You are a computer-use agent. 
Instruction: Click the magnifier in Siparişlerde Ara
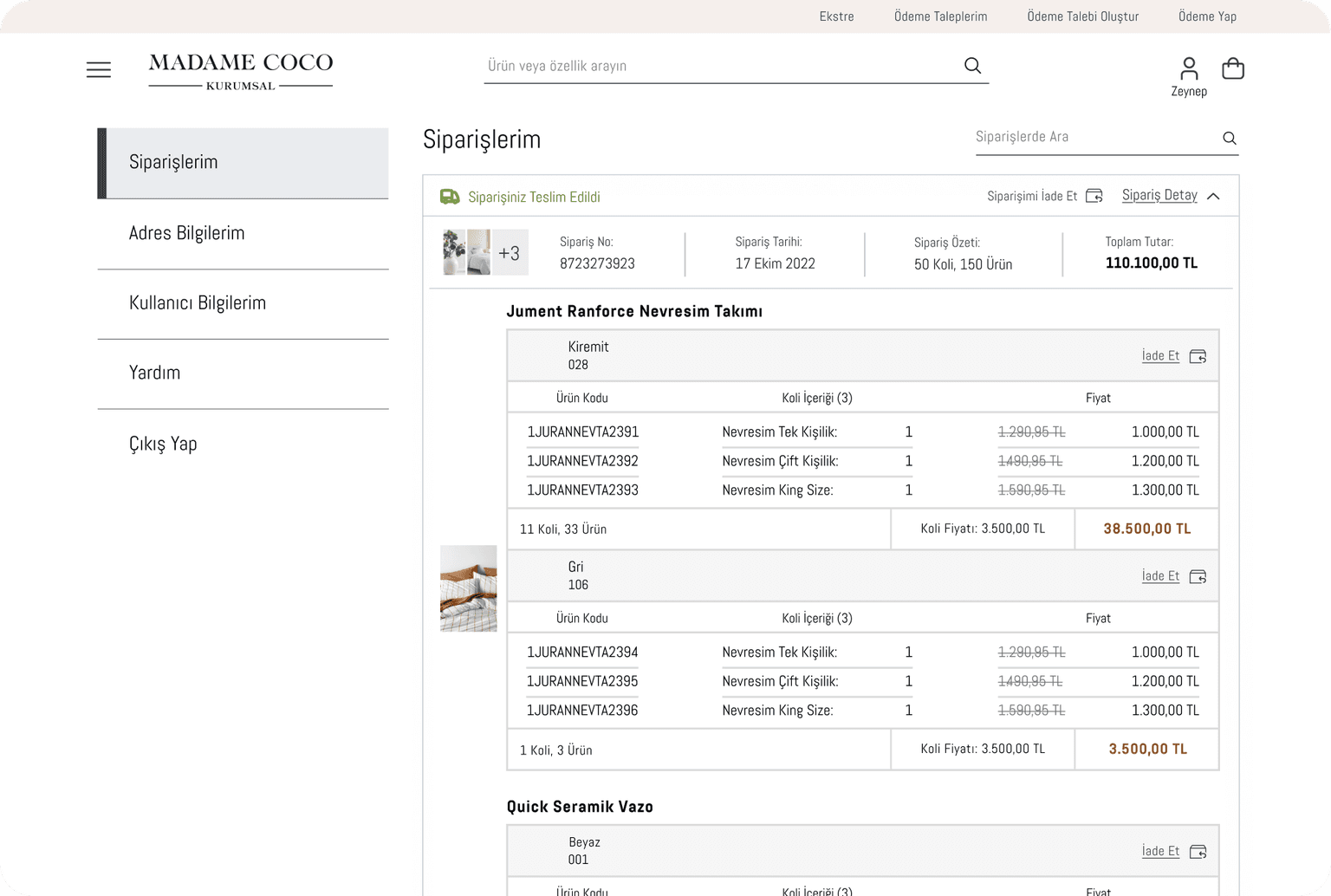(1229, 137)
